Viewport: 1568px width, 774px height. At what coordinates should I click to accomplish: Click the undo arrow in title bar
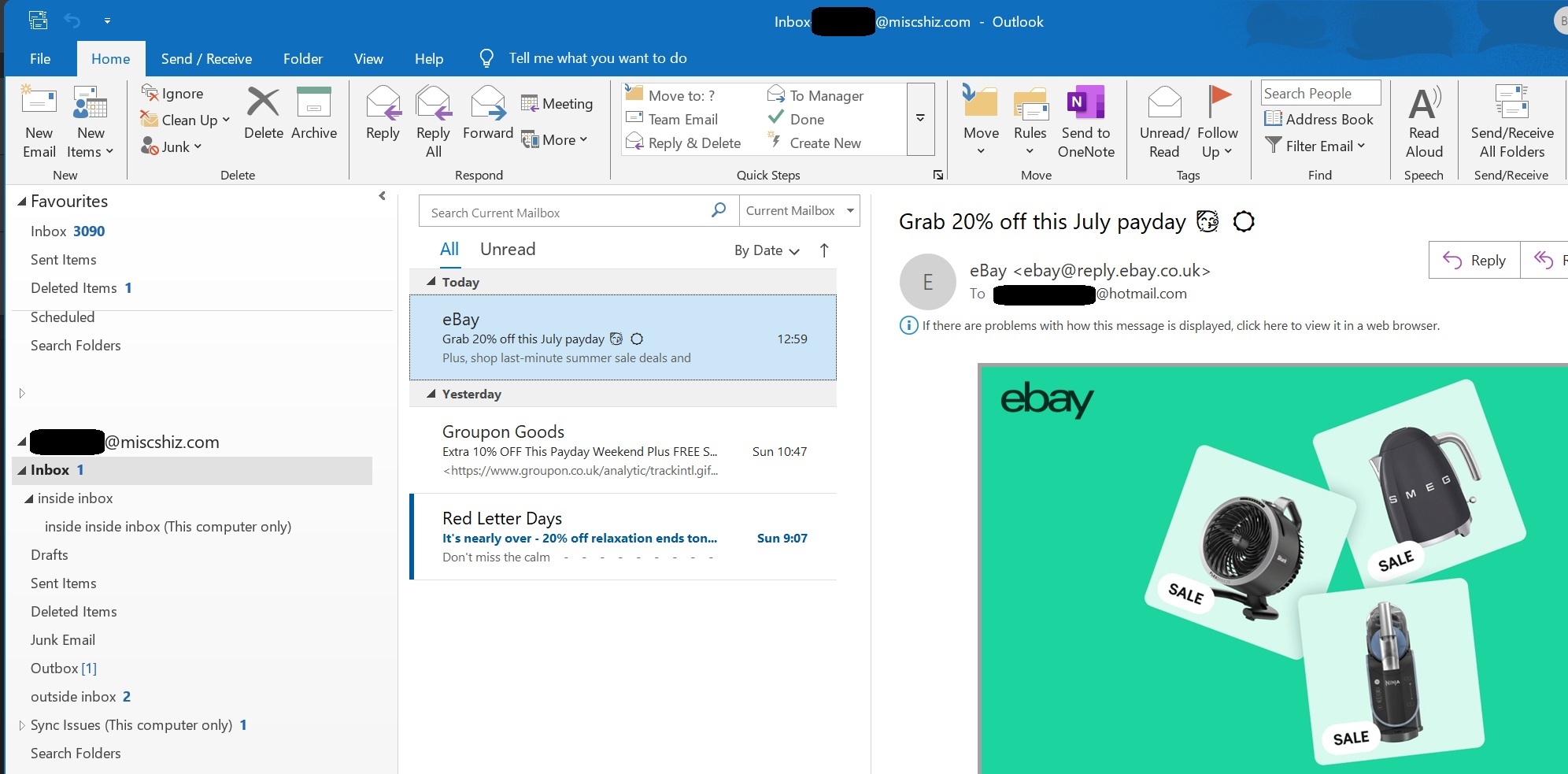[72, 20]
